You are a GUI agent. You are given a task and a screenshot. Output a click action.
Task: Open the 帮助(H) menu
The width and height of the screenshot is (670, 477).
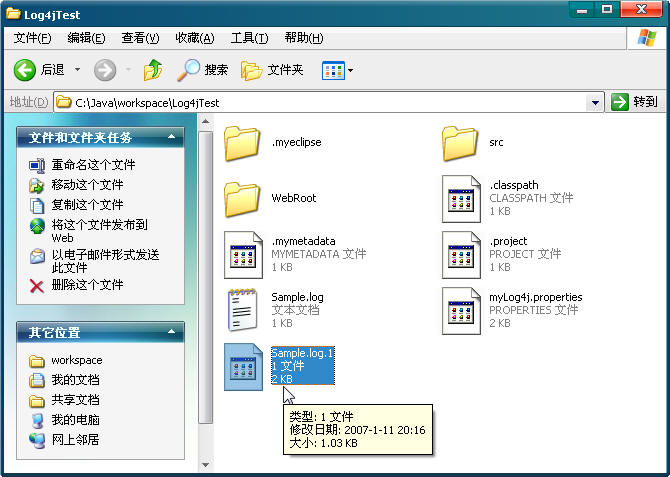pyautogui.click(x=304, y=38)
